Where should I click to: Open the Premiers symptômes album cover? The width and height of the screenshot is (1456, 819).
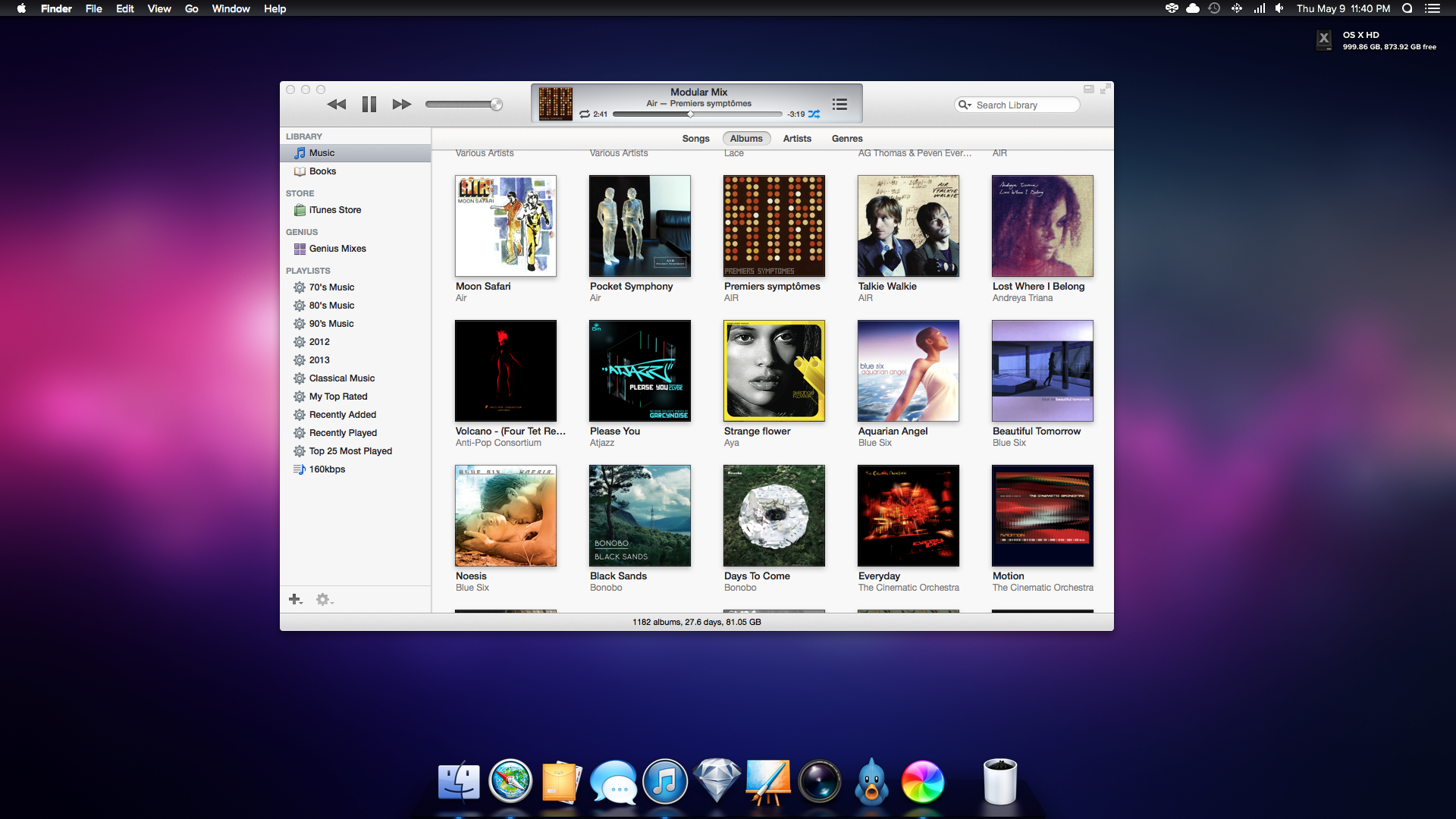pos(774,226)
